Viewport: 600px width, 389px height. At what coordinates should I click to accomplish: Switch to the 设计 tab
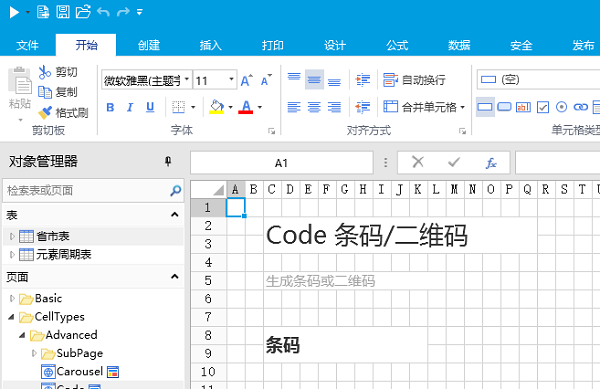pos(335,45)
